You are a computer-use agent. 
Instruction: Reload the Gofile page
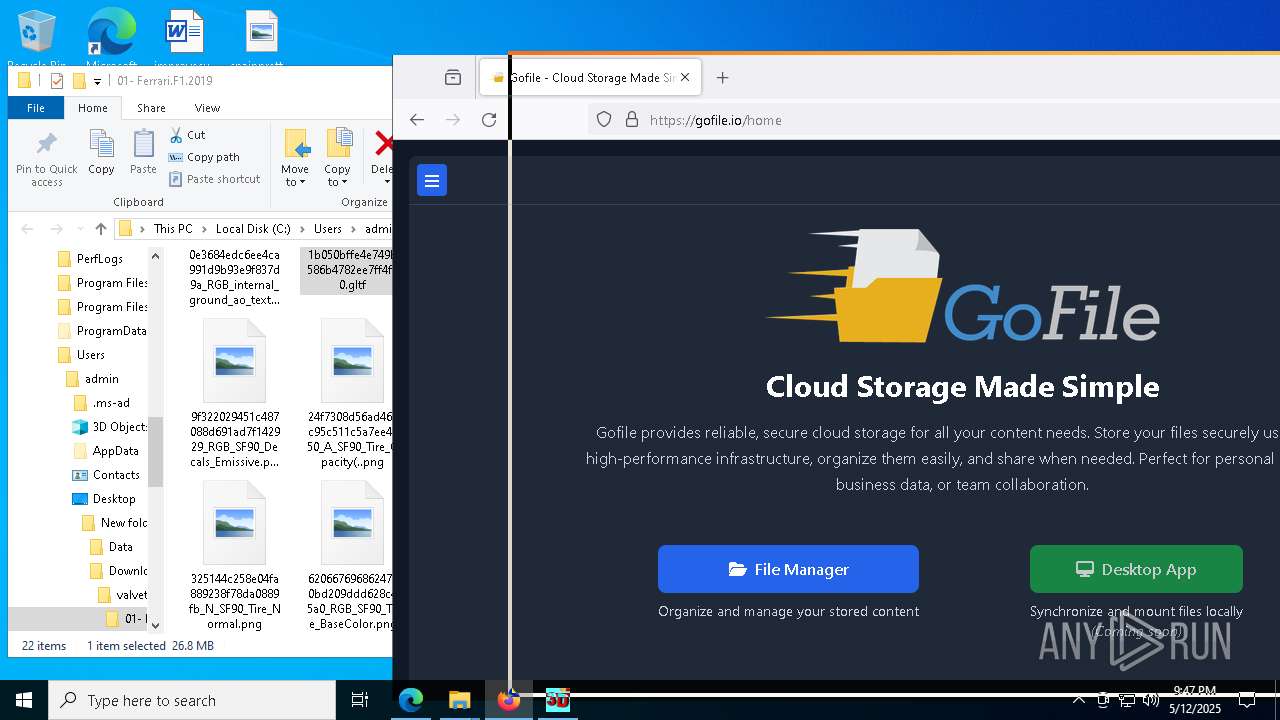489,120
